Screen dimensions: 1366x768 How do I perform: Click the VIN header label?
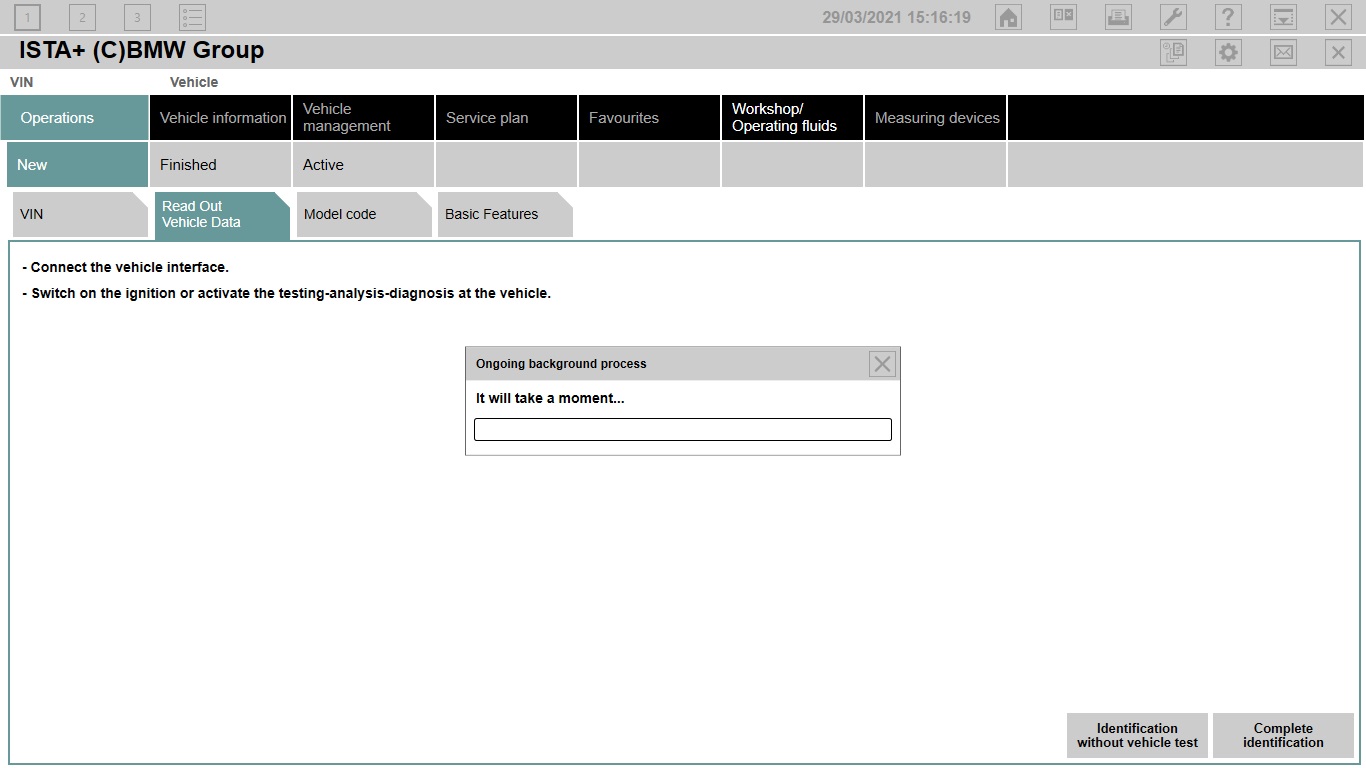pos(21,82)
